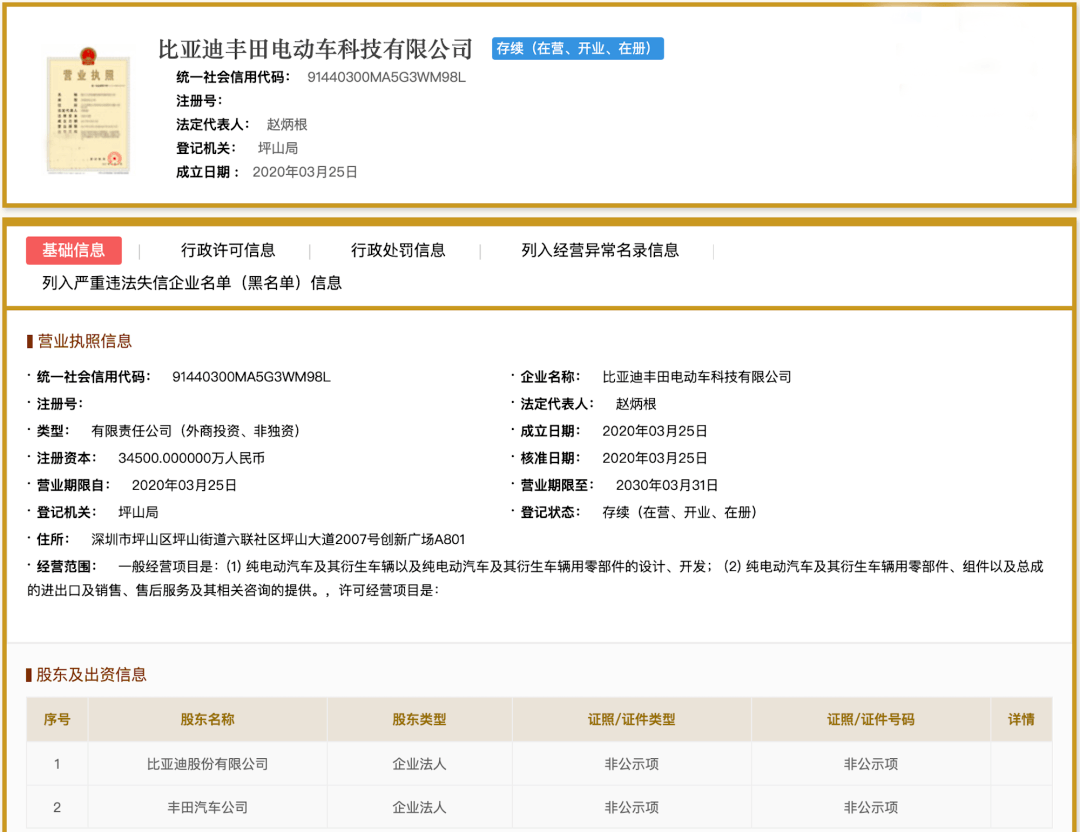Click the 存续（在营、开业、在册）status badge
The image size is (1080, 832).
577,48
